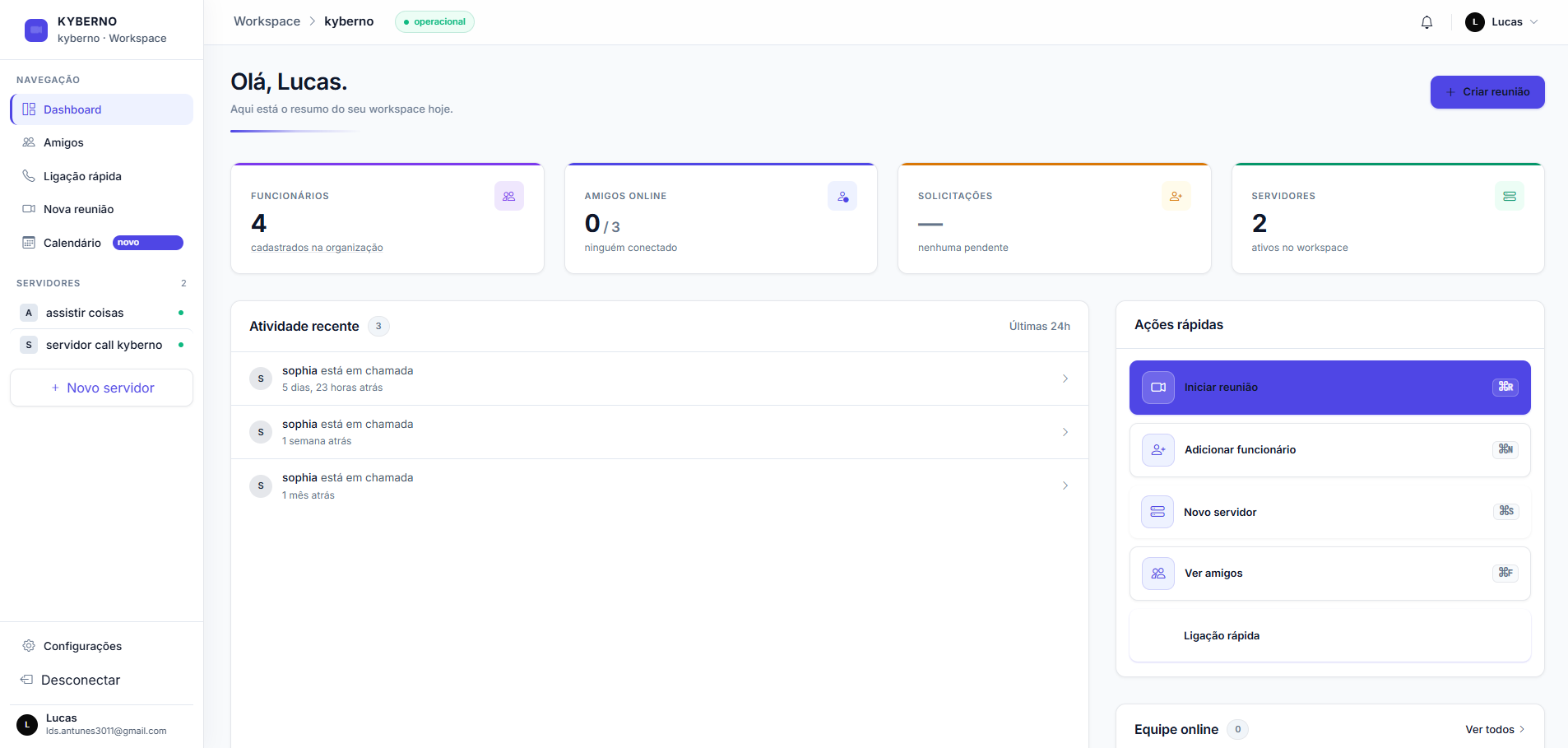Click the friends icon beside Ver amigos
Image resolution: width=1568 pixels, height=748 pixels.
pos(1158,574)
